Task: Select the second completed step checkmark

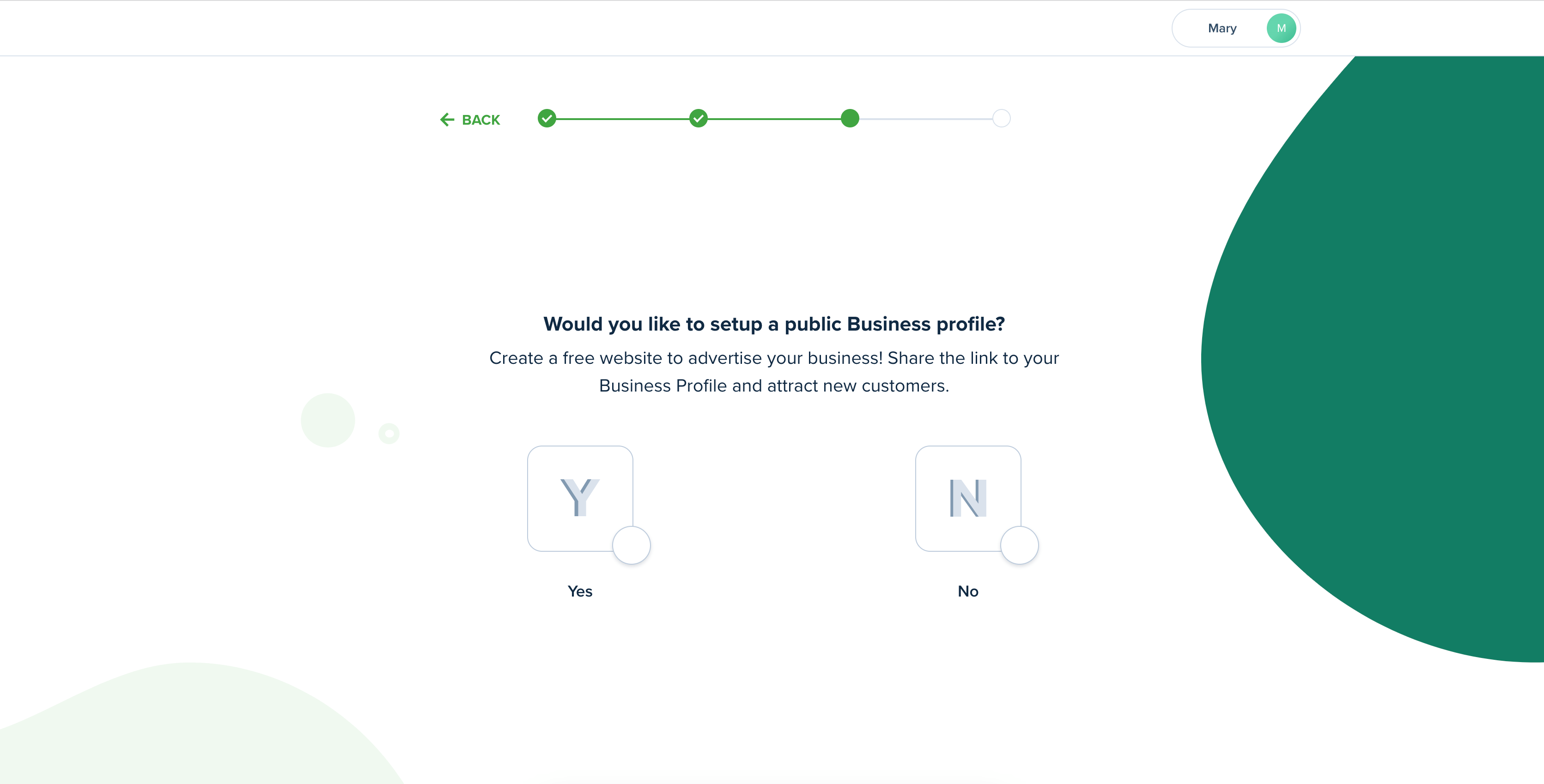Action: [698, 119]
